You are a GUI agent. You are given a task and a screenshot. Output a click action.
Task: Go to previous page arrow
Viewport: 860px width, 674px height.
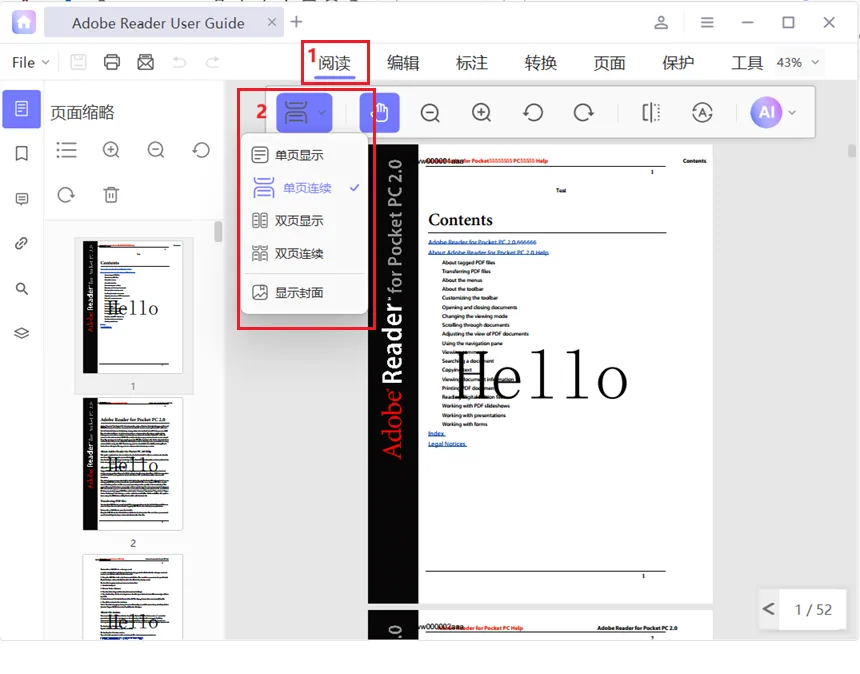(x=768, y=609)
